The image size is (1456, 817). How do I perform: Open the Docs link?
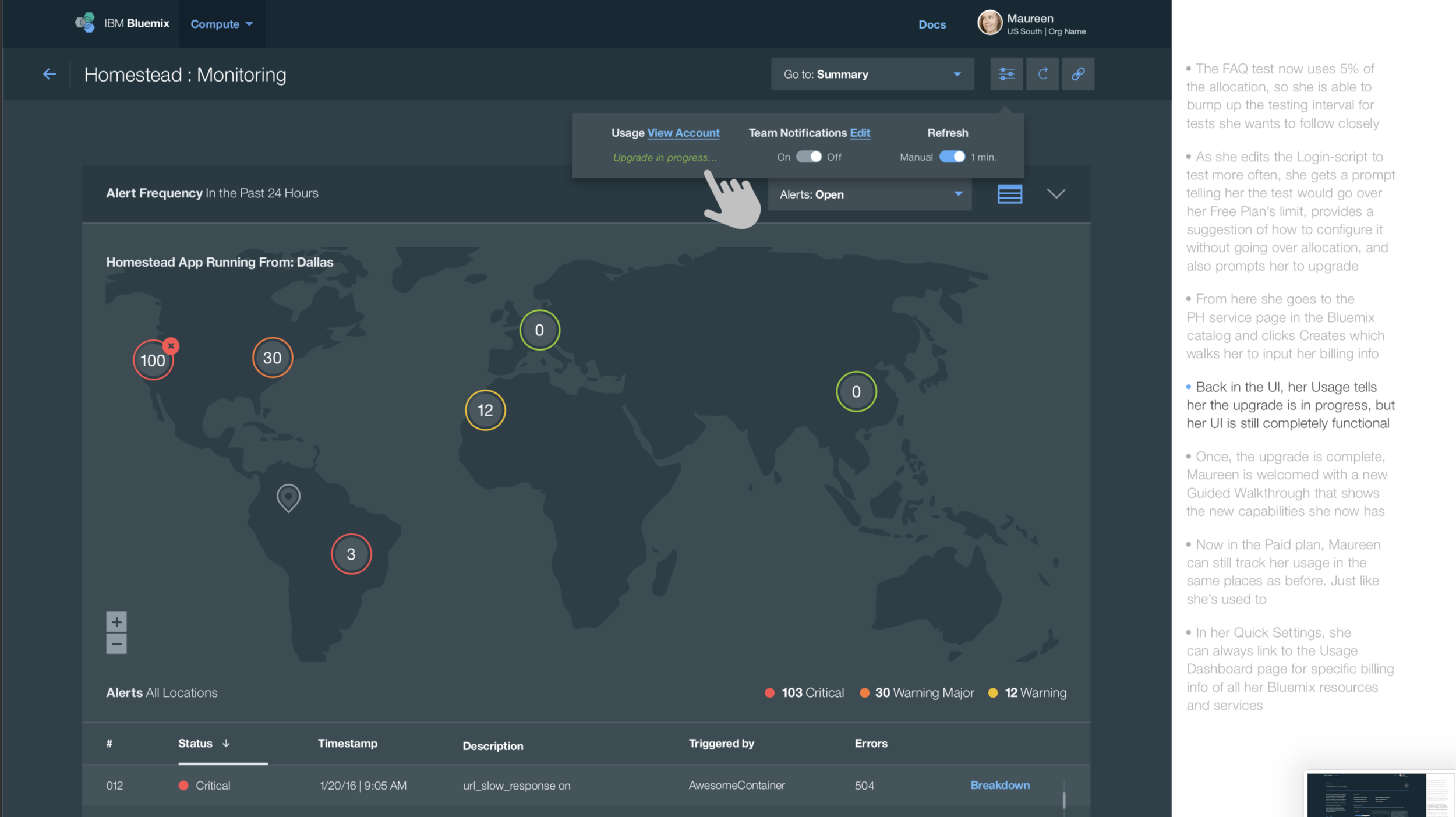click(932, 24)
